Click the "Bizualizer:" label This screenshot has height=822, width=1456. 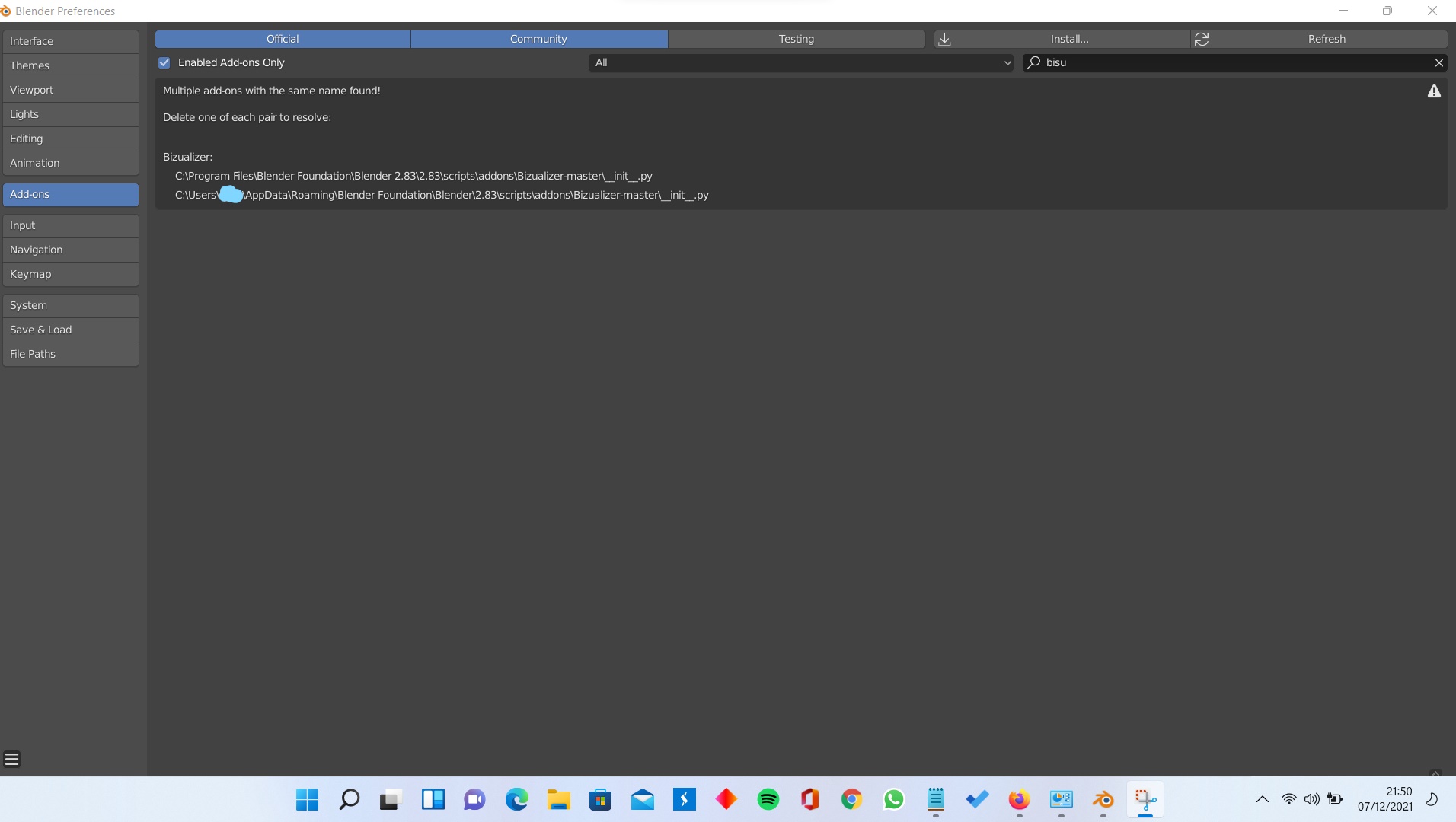pyautogui.click(x=187, y=157)
